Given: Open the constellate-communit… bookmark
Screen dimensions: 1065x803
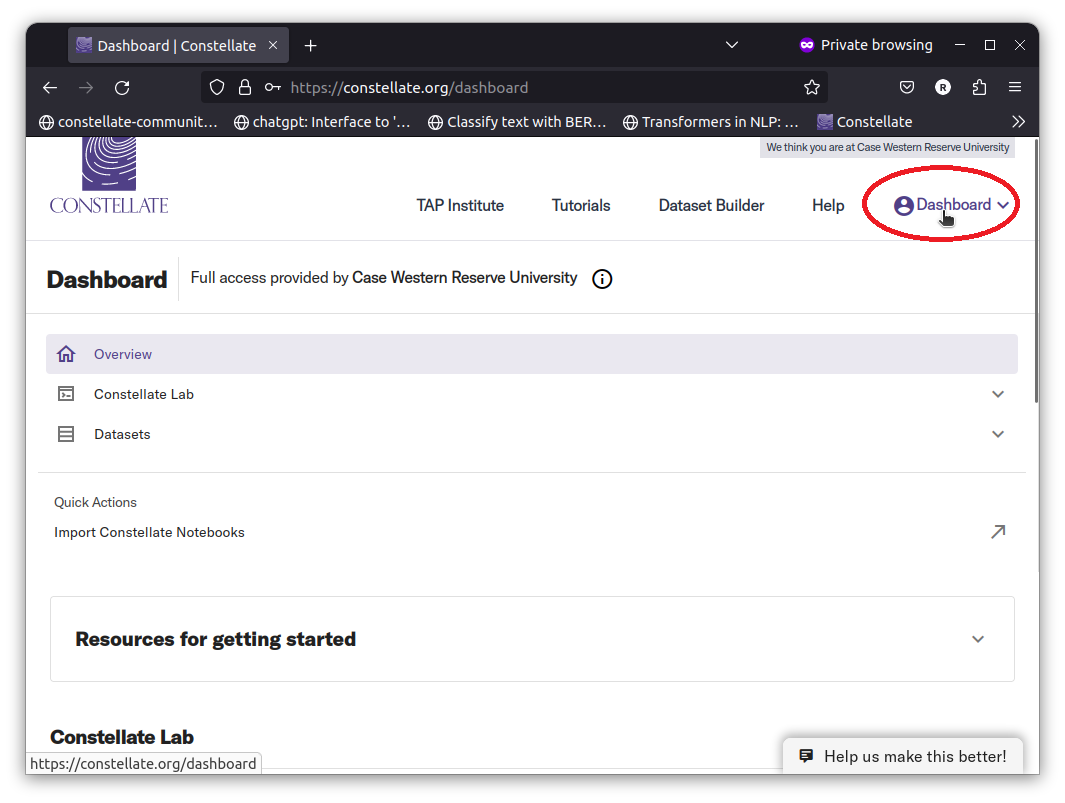Looking at the screenshot, I should pyautogui.click(x=128, y=122).
